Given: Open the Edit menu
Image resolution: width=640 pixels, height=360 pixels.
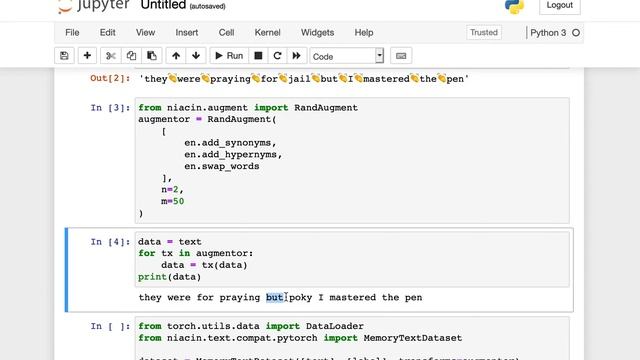Looking at the screenshot, I should tap(108, 33).
